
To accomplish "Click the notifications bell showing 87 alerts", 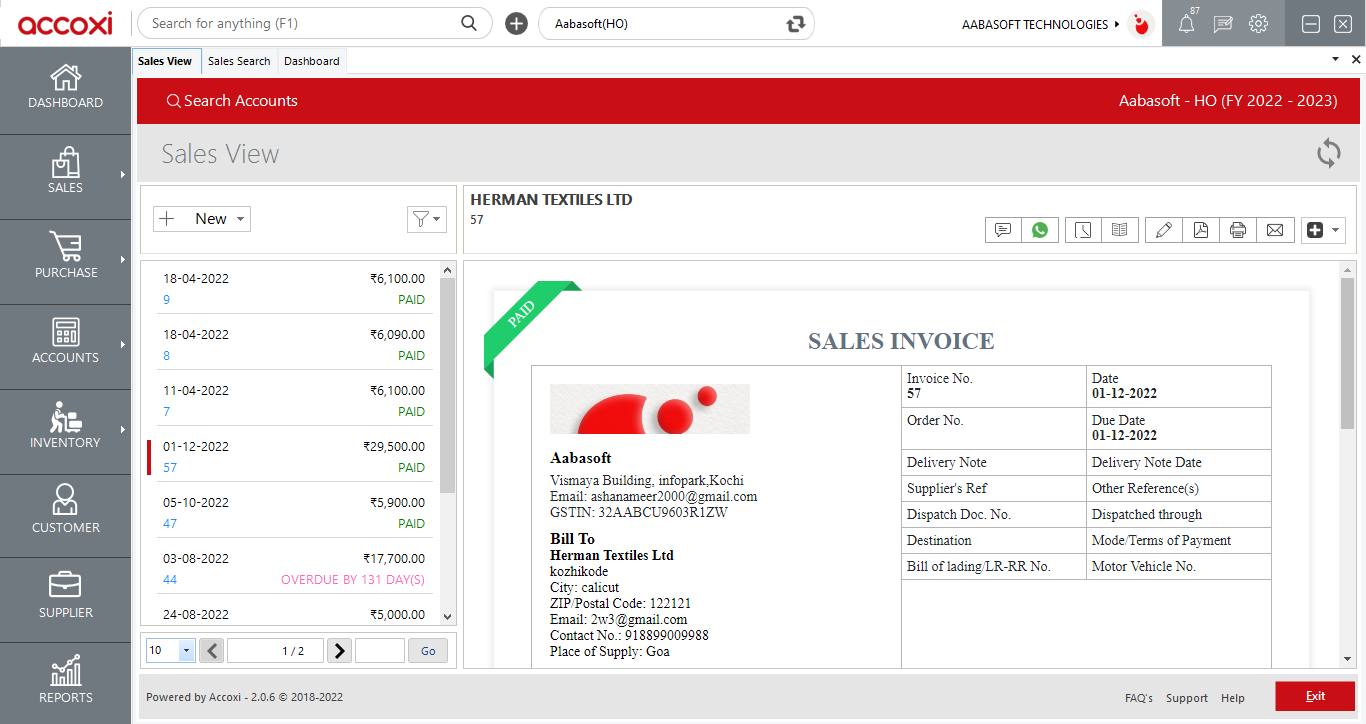I will coord(1187,23).
